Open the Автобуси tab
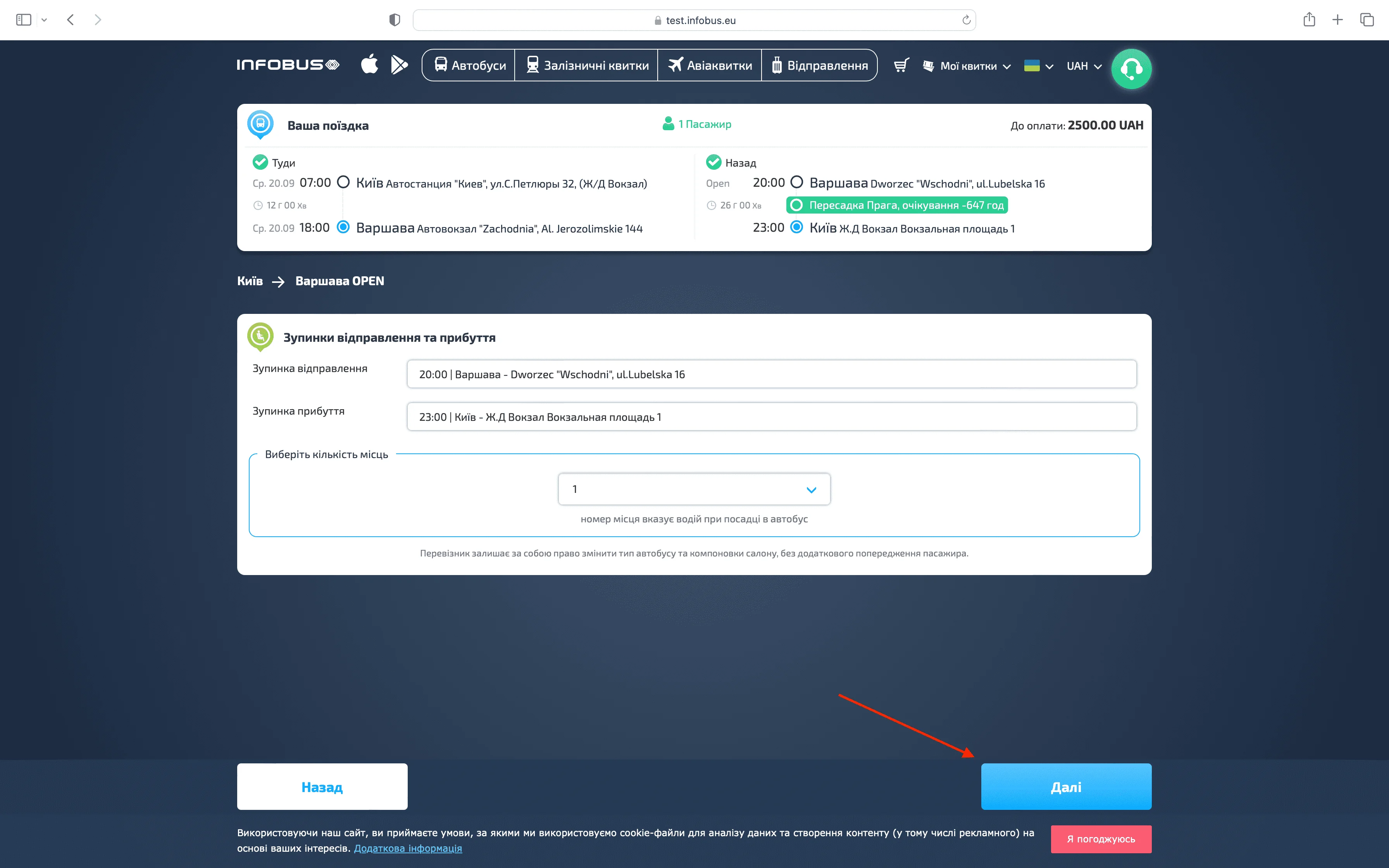 (469, 65)
